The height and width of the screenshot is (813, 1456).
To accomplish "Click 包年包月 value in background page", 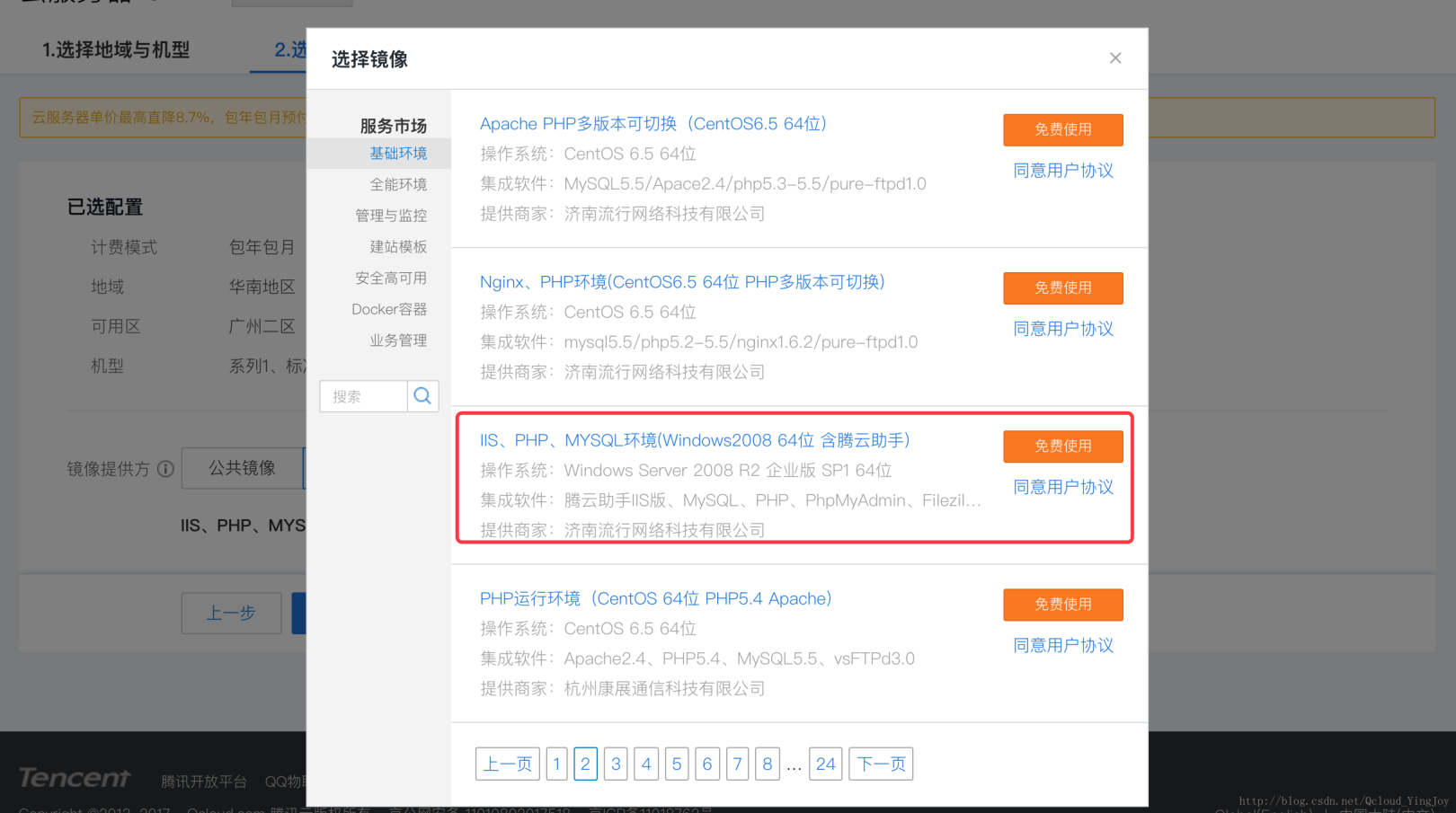I will pos(262,247).
